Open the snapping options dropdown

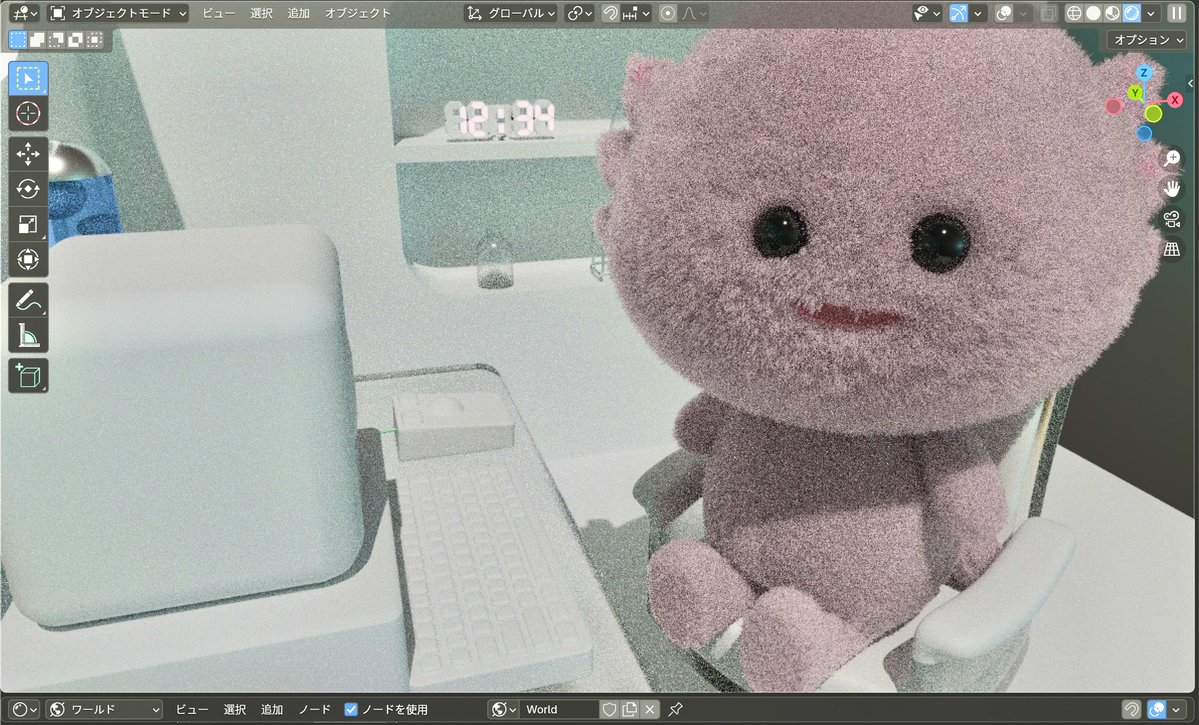coord(636,13)
